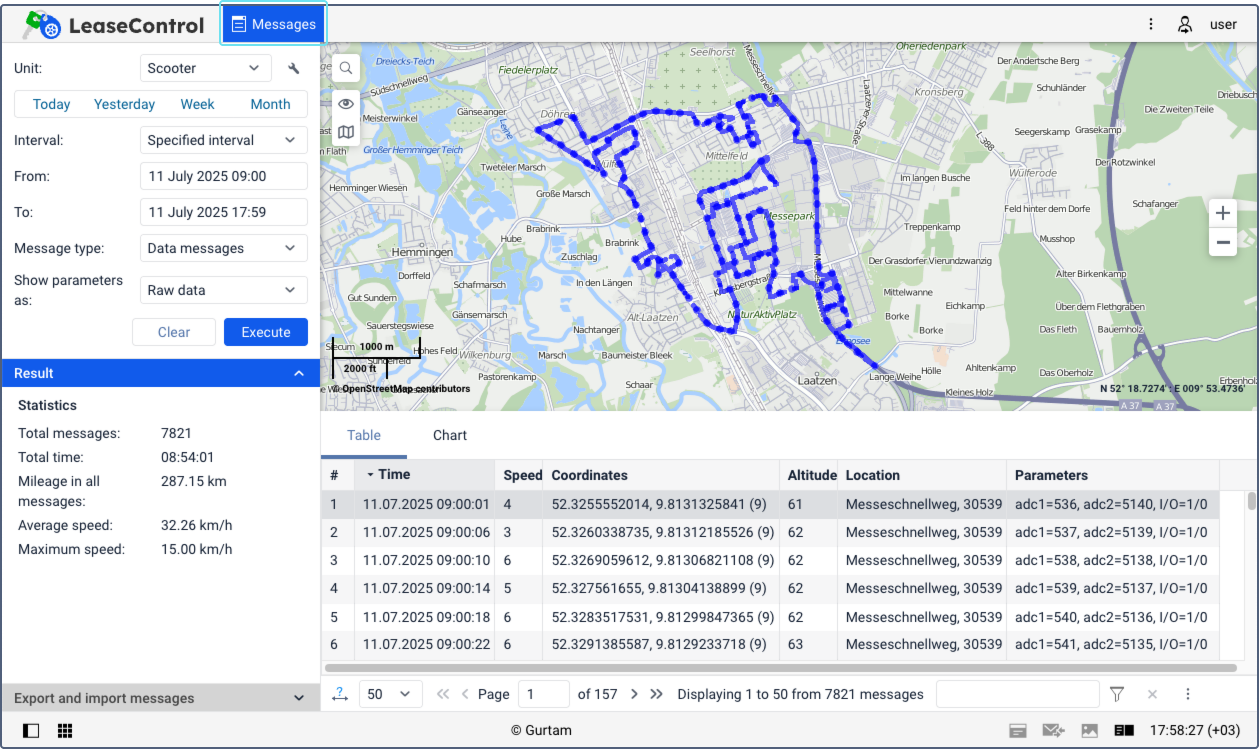Open the top-right three-dot menu
This screenshot has width=1259, height=749.
1151,24
